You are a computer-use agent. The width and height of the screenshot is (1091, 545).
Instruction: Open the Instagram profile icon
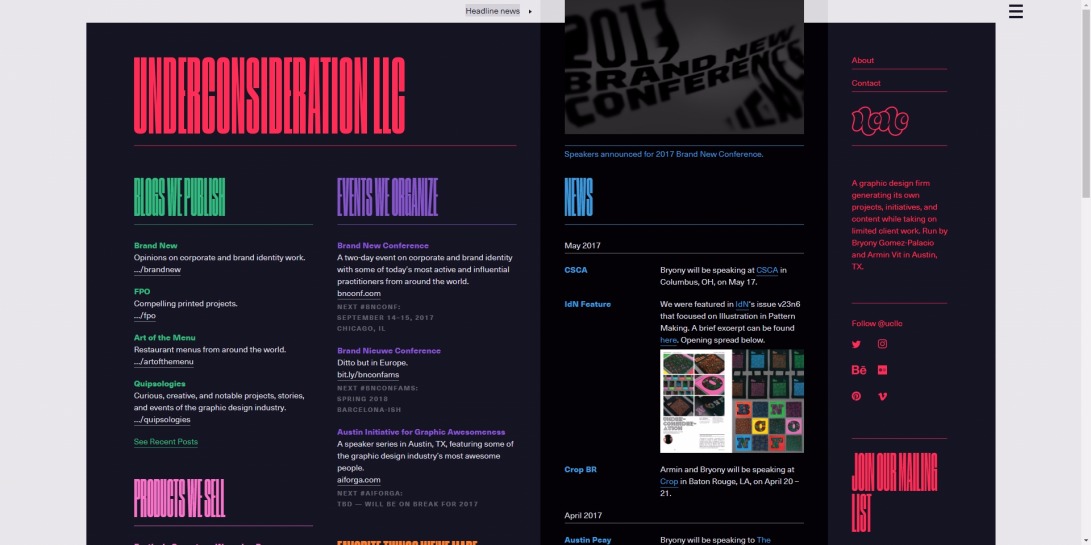tap(882, 344)
